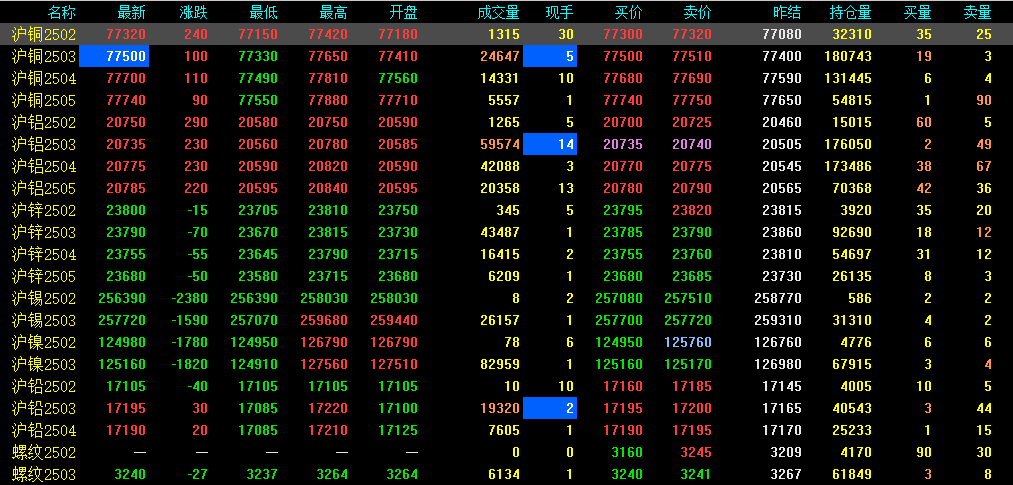This screenshot has height=485, width=1013.
Task: Click 沪锡2502 change value -2380
Action: click(x=189, y=298)
